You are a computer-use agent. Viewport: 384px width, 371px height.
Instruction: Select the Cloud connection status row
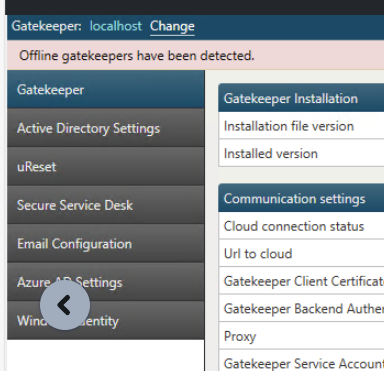coord(301,226)
